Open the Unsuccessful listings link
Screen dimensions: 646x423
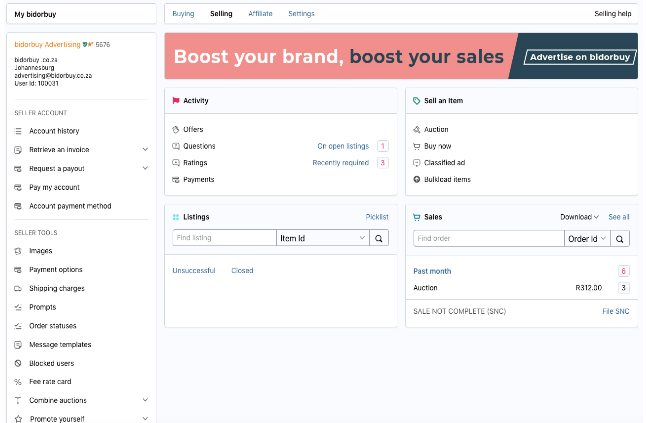[194, 271]
